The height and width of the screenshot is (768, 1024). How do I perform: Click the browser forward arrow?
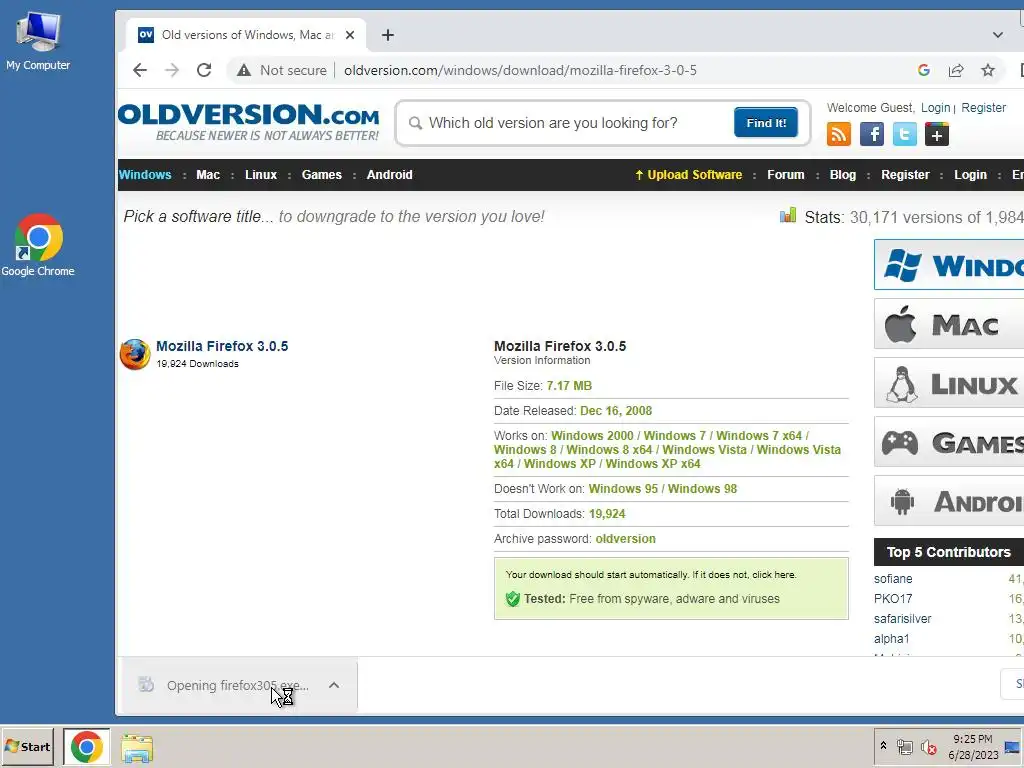click(172, 70)
